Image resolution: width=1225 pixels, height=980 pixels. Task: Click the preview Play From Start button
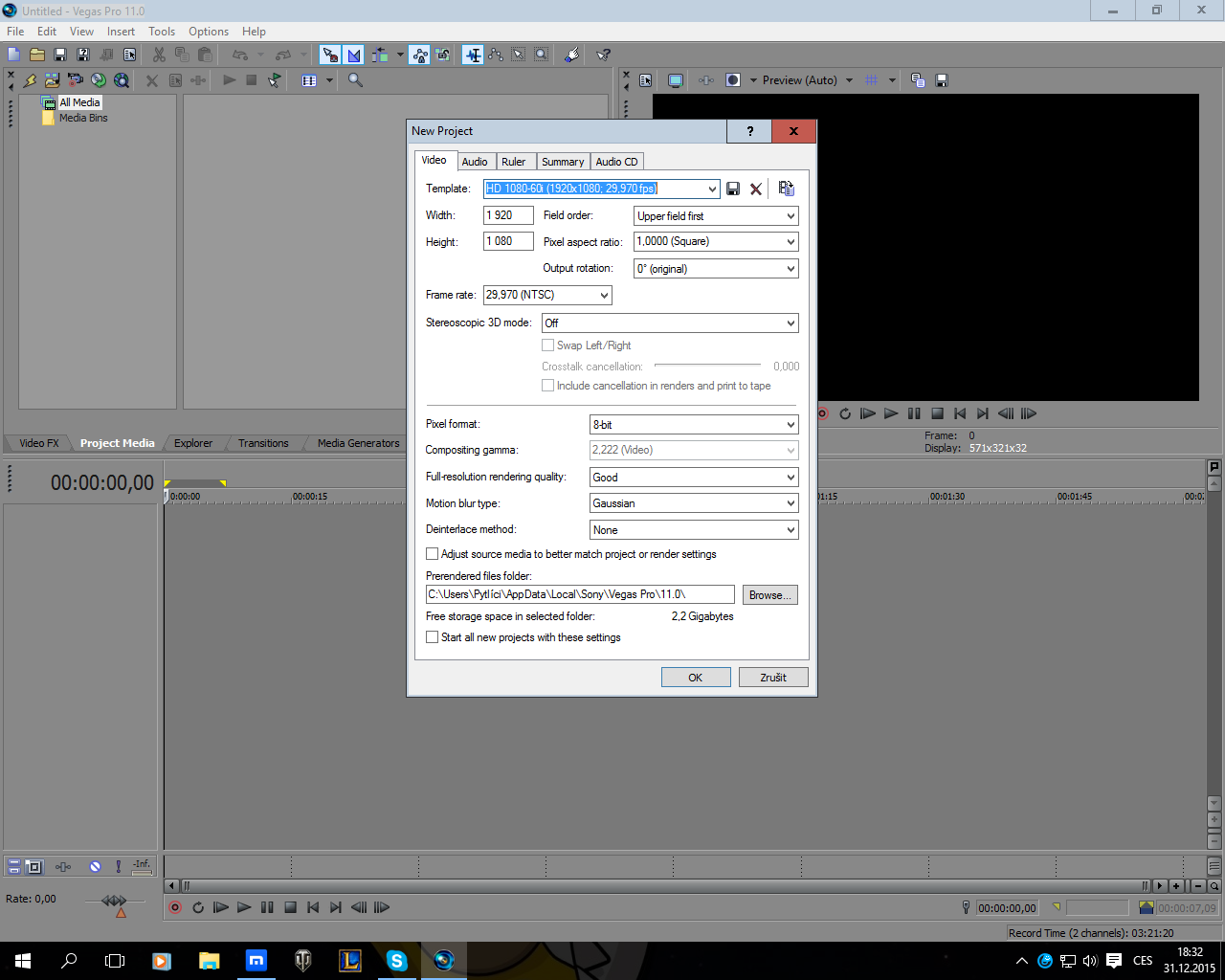click(868, 413)
